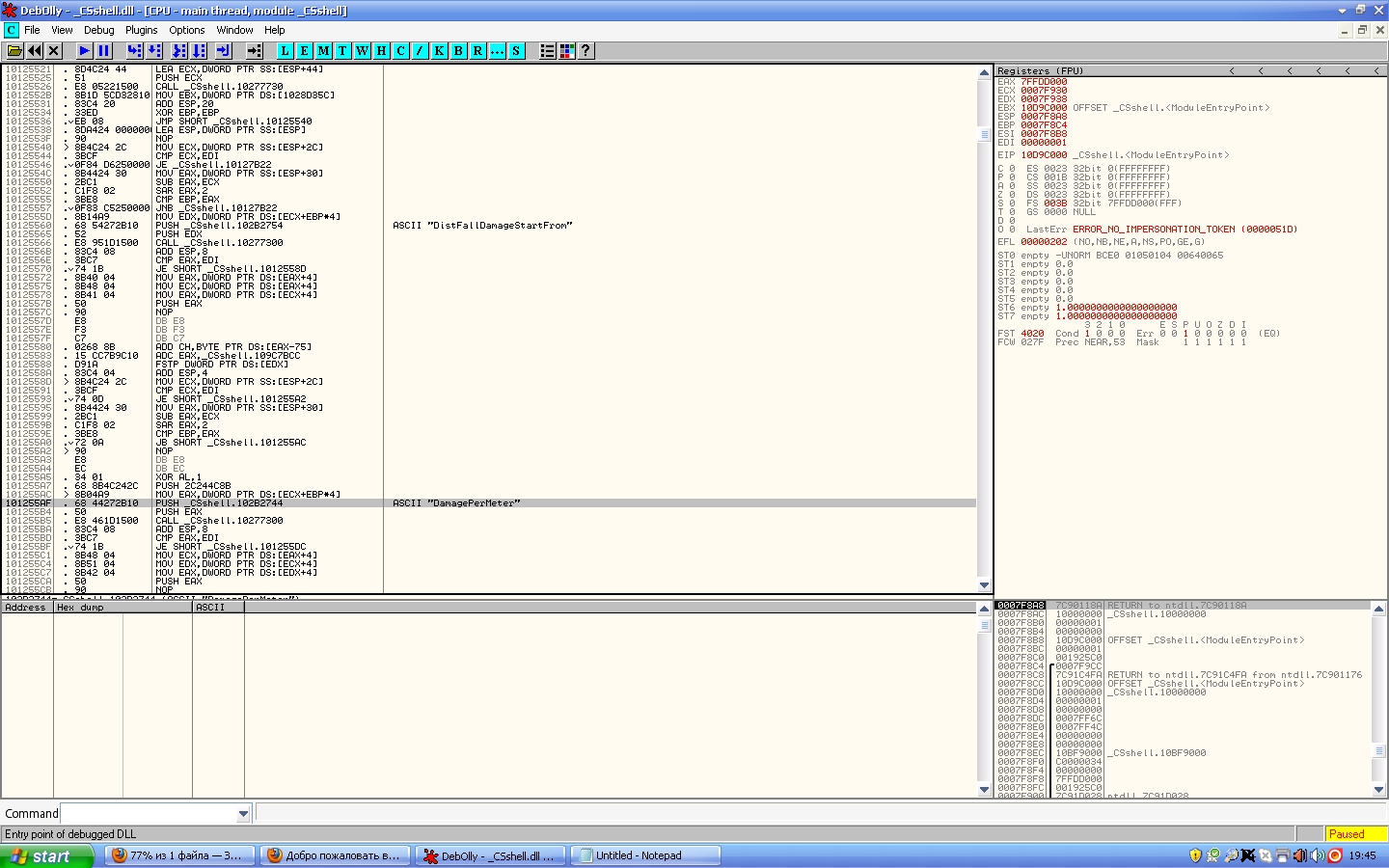
Task: Open the Plugins menu
Action: point(141,30)
